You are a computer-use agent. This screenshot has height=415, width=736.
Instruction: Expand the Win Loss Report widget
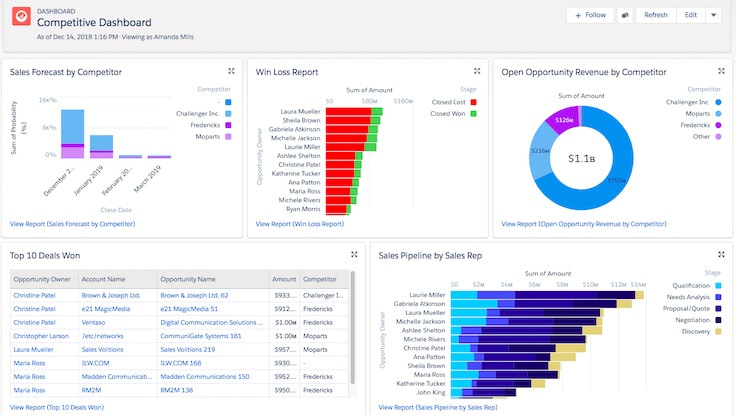[x=478, y=71]
